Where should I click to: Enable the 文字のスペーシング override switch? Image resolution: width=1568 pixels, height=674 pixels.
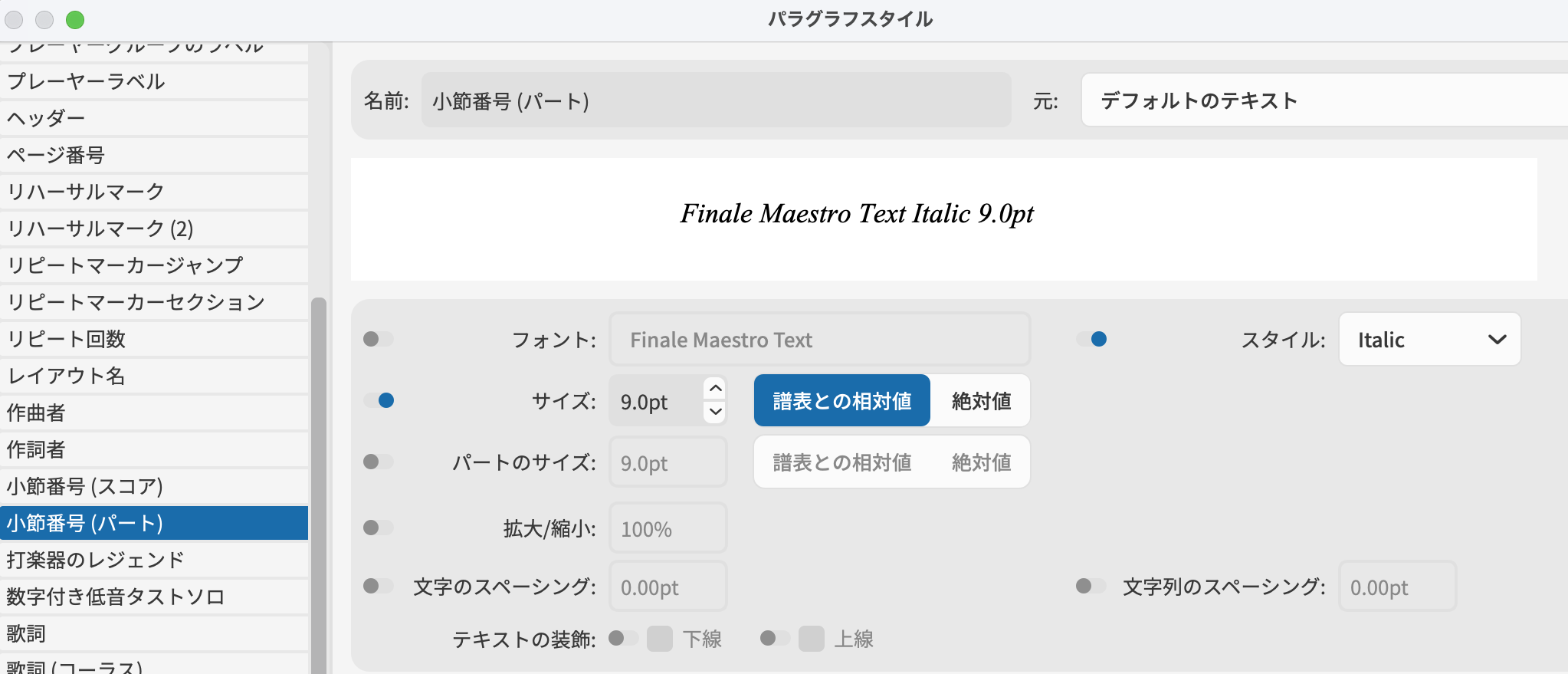coord(378,586)
